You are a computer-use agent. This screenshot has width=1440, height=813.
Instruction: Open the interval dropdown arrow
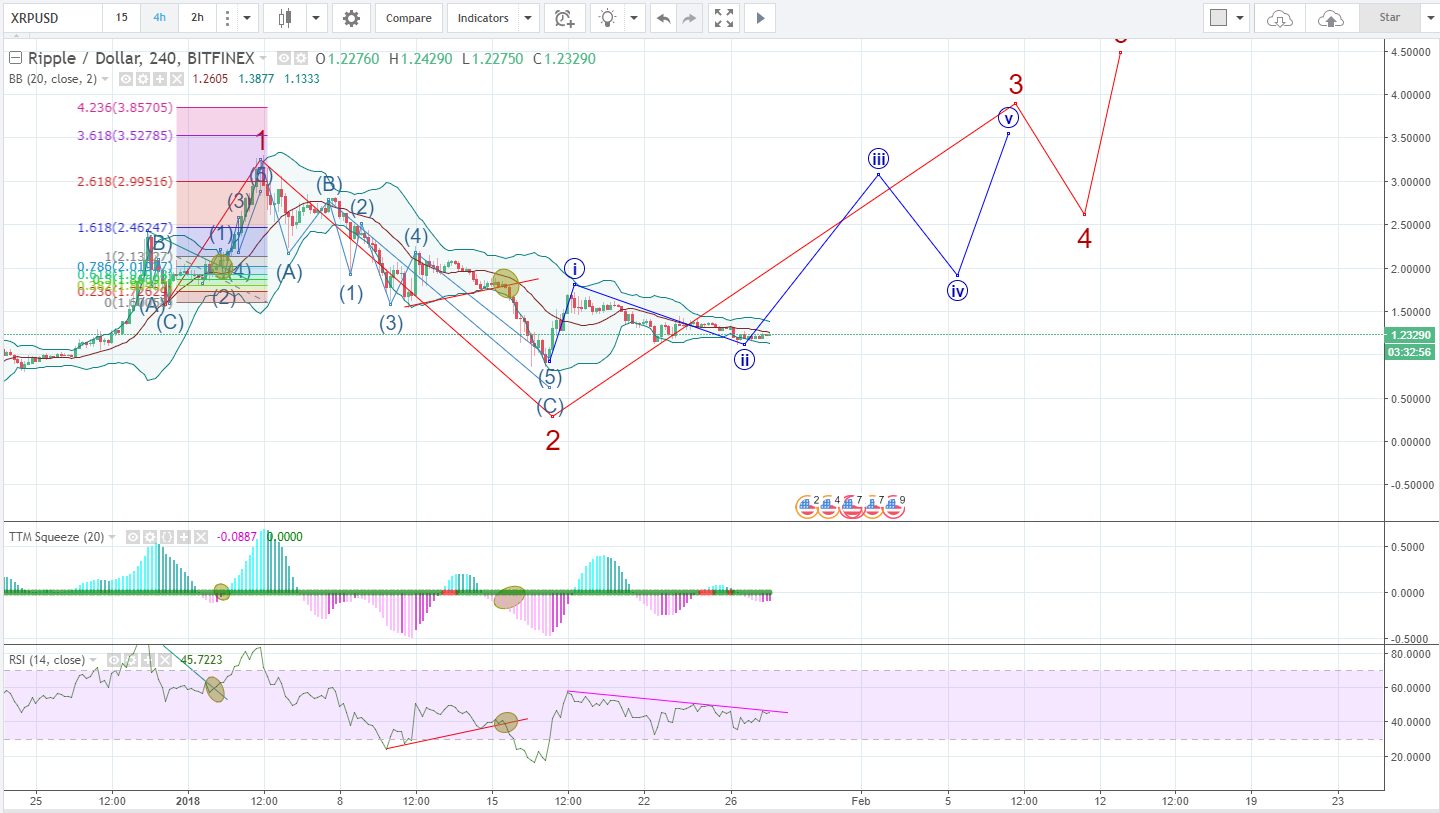tap(245, 17)
